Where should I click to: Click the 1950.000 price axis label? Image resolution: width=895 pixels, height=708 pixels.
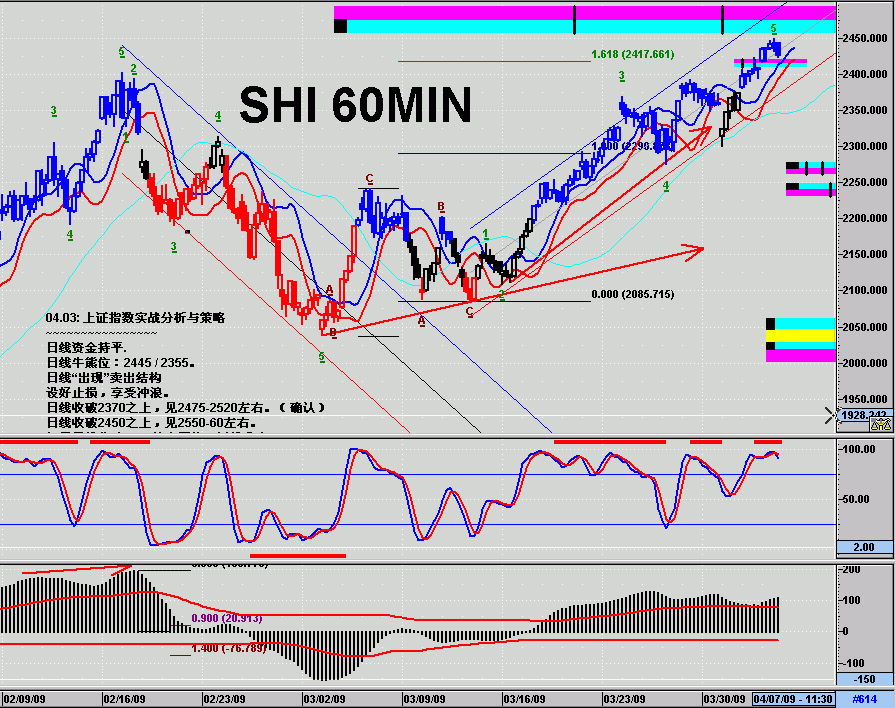coord(865,399)
